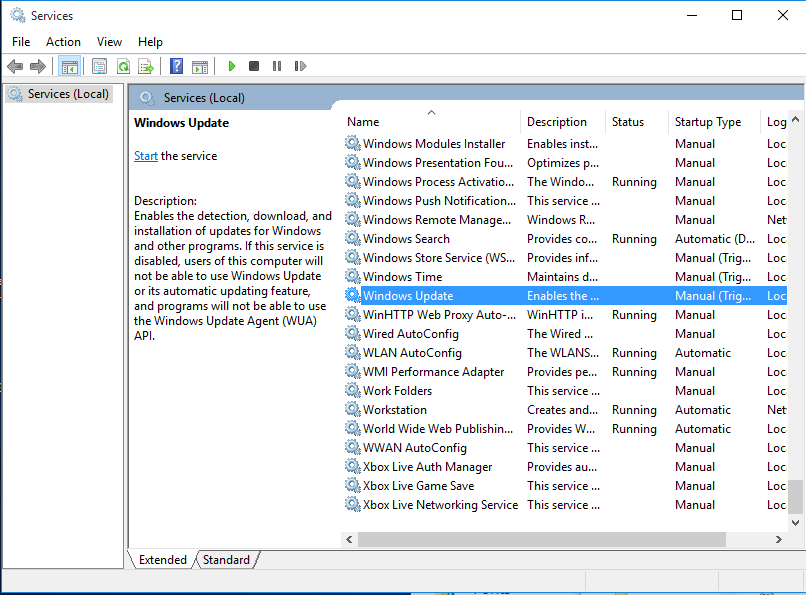Screen dimensions: 806x595
Task: Start the service with the green play icon
Action: pos(231,66)
